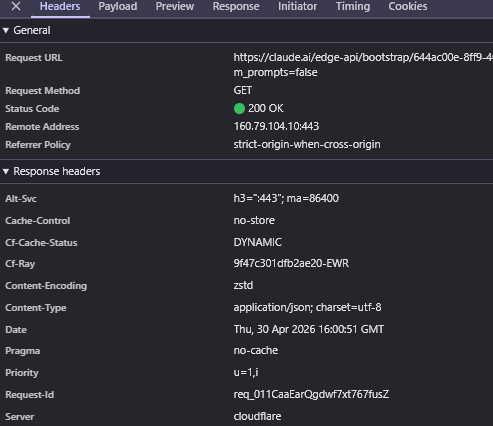493x426 pixels.
Task: Click the '200 OK' status text
Action: (266, 108)
